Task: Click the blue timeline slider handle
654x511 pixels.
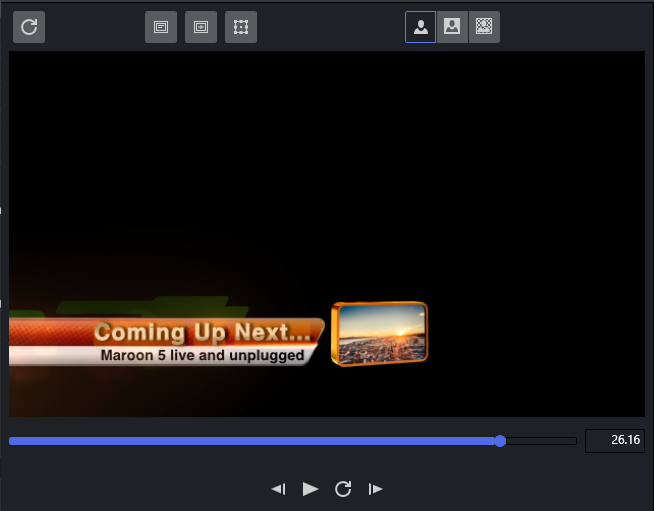Action: click(x=500, y=441)
